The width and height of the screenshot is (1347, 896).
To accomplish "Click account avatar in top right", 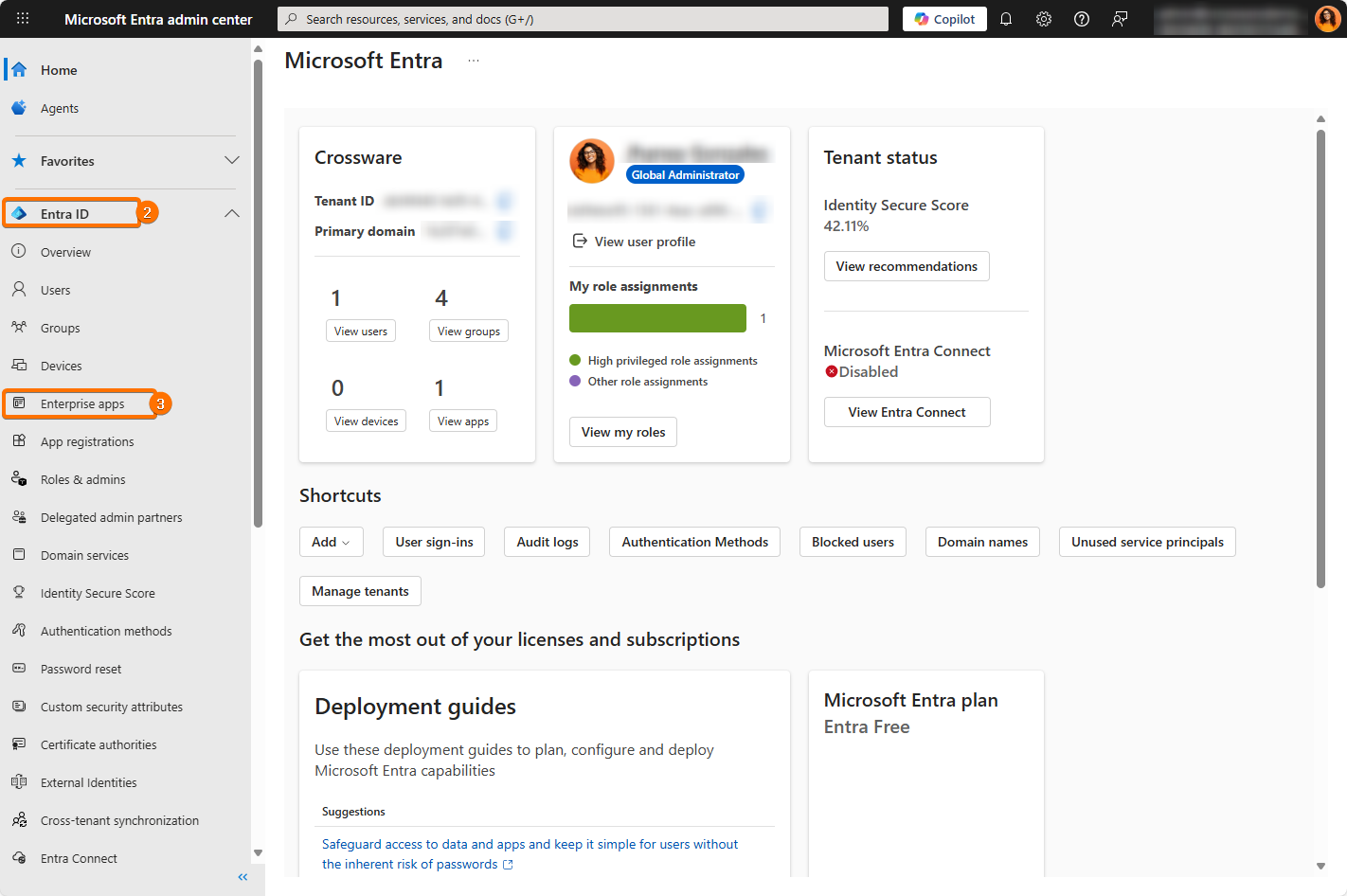I will click(1328, 19).
